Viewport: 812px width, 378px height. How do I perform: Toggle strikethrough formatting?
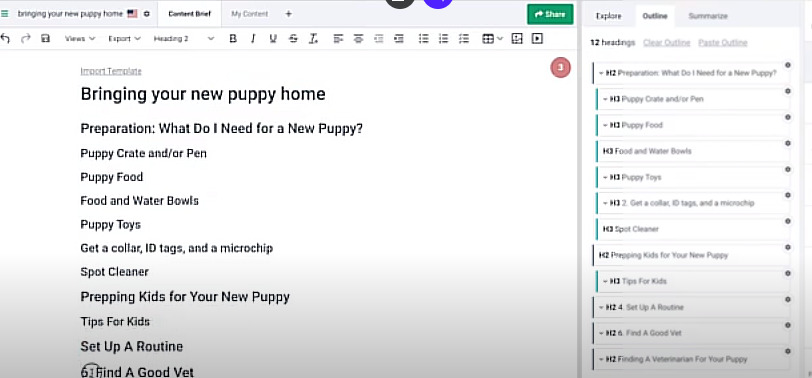click(x=293, y=38)
